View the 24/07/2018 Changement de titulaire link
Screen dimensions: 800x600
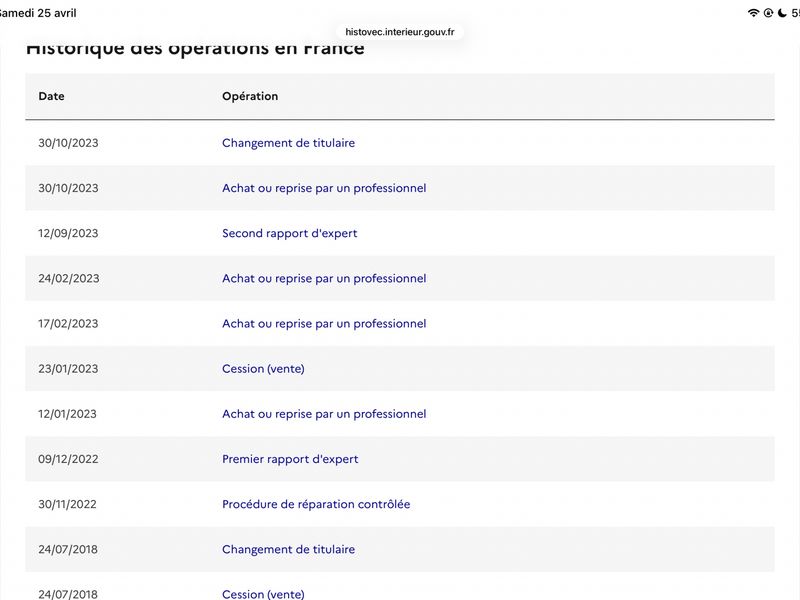288,549
